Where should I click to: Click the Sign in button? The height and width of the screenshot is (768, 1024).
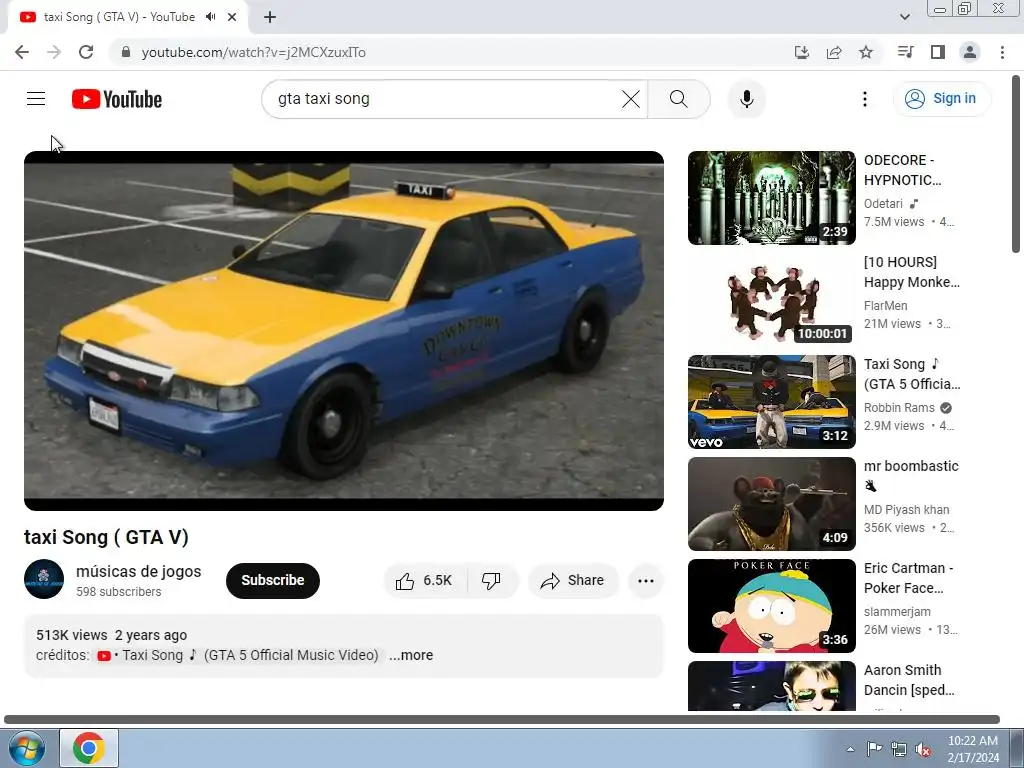(x=941, y=99)
